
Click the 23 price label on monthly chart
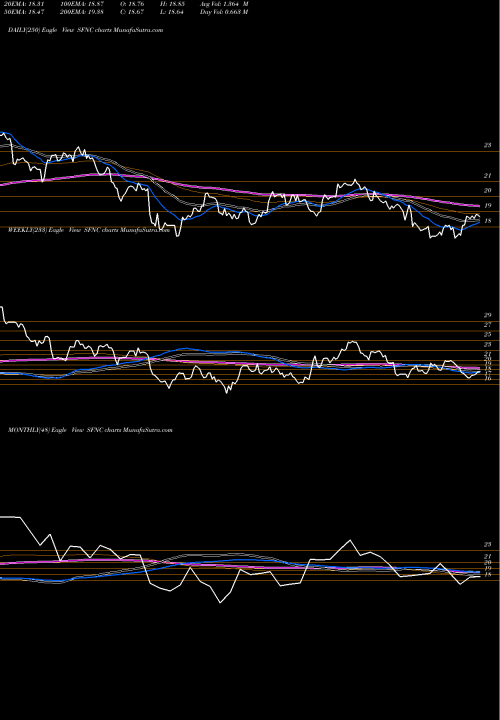click(487, 545)
